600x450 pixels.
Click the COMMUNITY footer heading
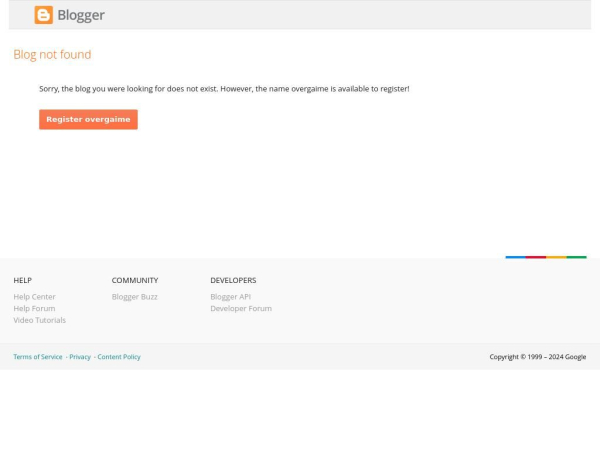(134, 281)
